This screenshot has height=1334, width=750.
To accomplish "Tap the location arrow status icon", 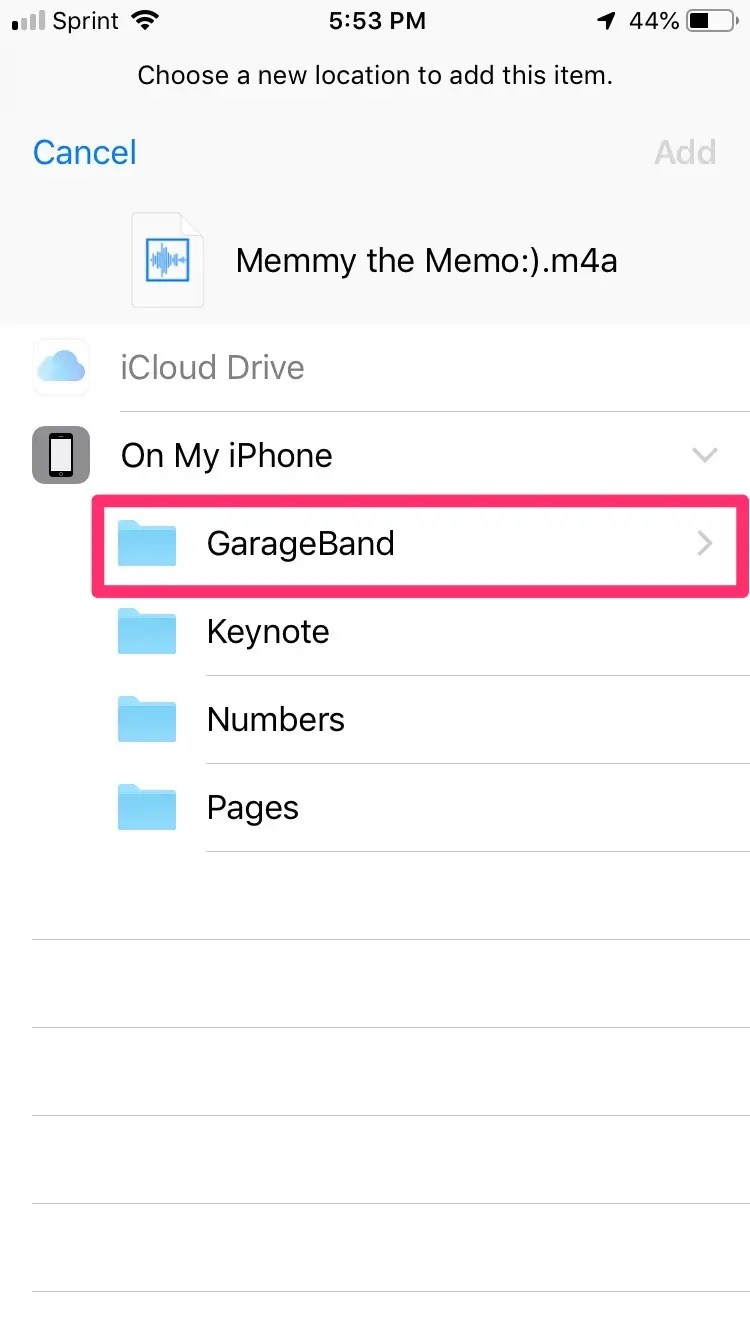I will (606, 20).
